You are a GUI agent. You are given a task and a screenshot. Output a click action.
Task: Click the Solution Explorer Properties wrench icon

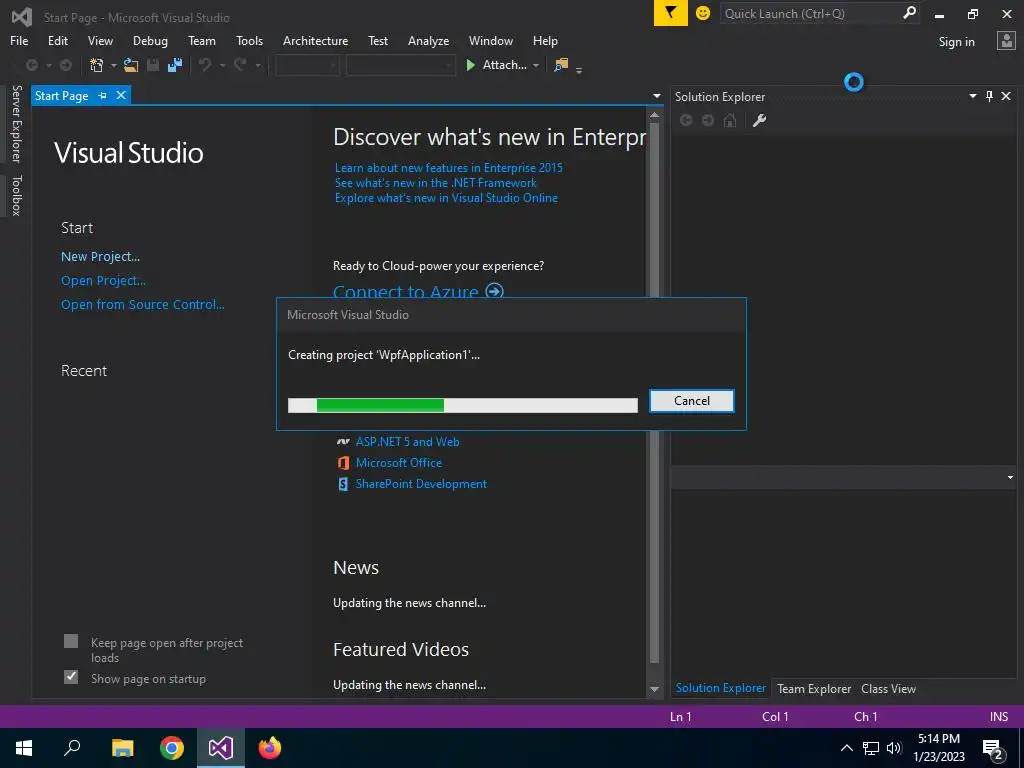click(759, 120)
